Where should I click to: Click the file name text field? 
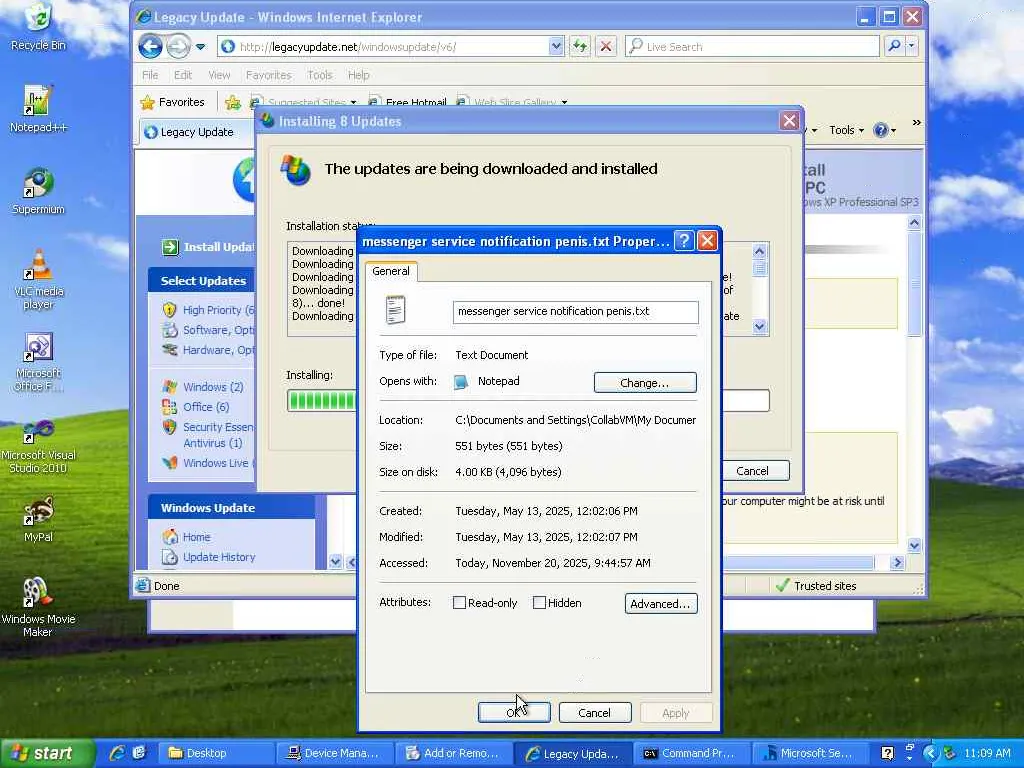575,312
